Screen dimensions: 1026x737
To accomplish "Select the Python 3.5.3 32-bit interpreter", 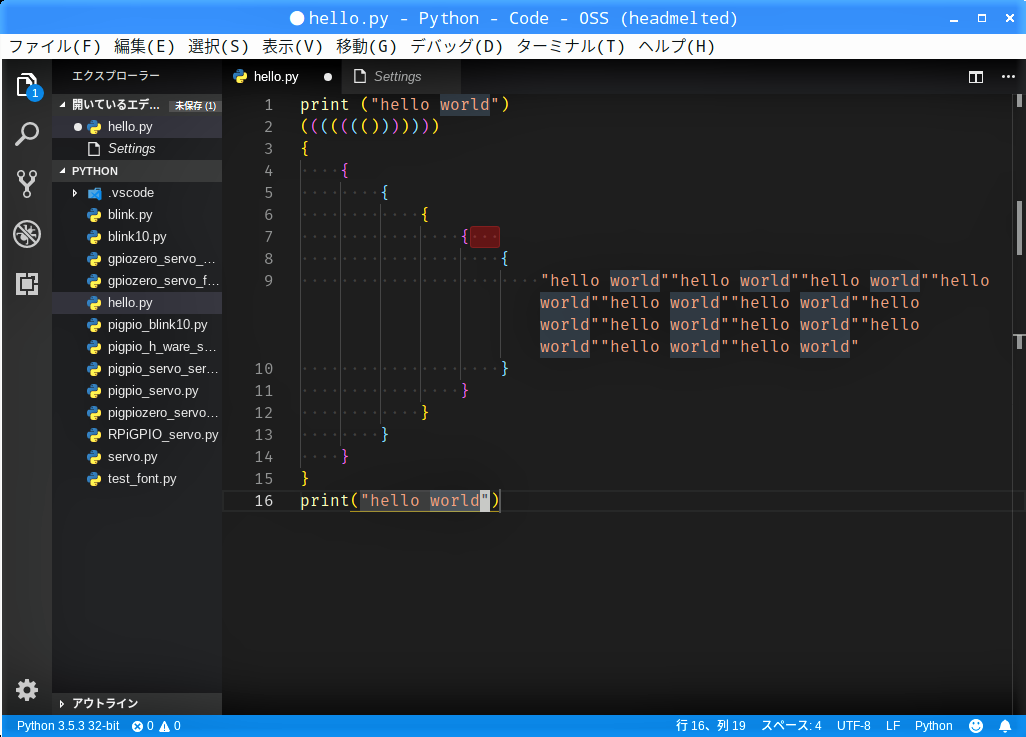I will (68, 726).
